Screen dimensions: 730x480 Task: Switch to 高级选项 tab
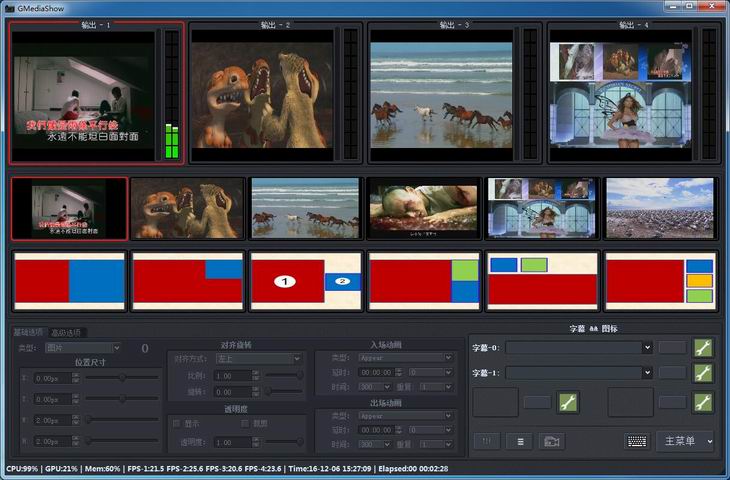(x=66, y=332)
